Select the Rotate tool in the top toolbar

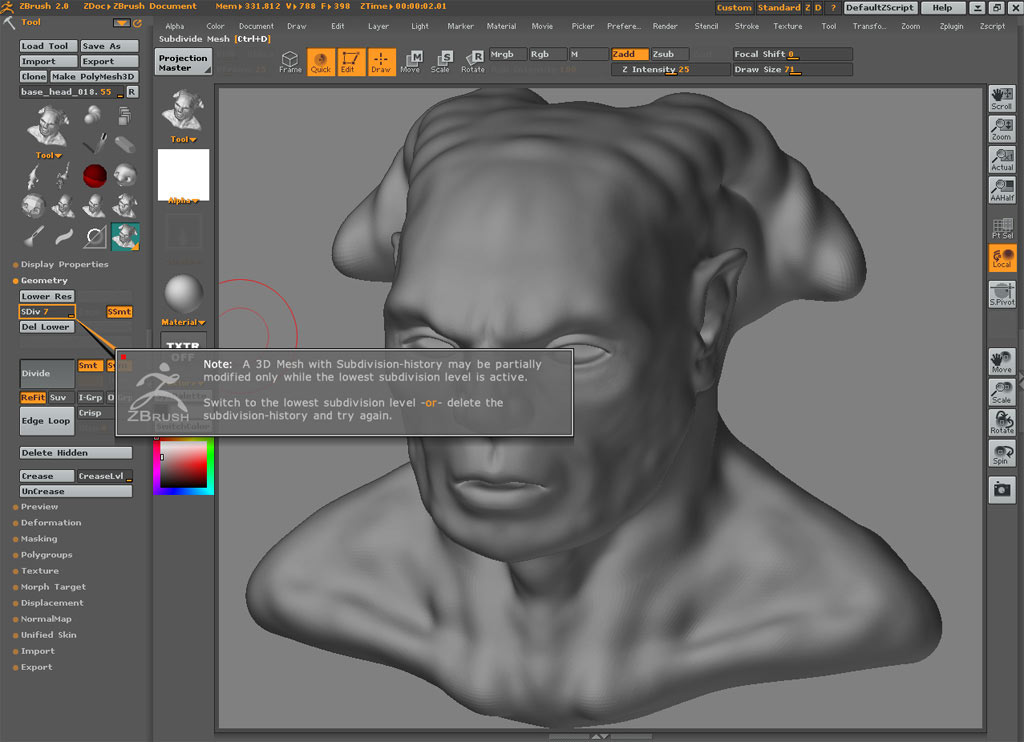(x=473, y=62)
